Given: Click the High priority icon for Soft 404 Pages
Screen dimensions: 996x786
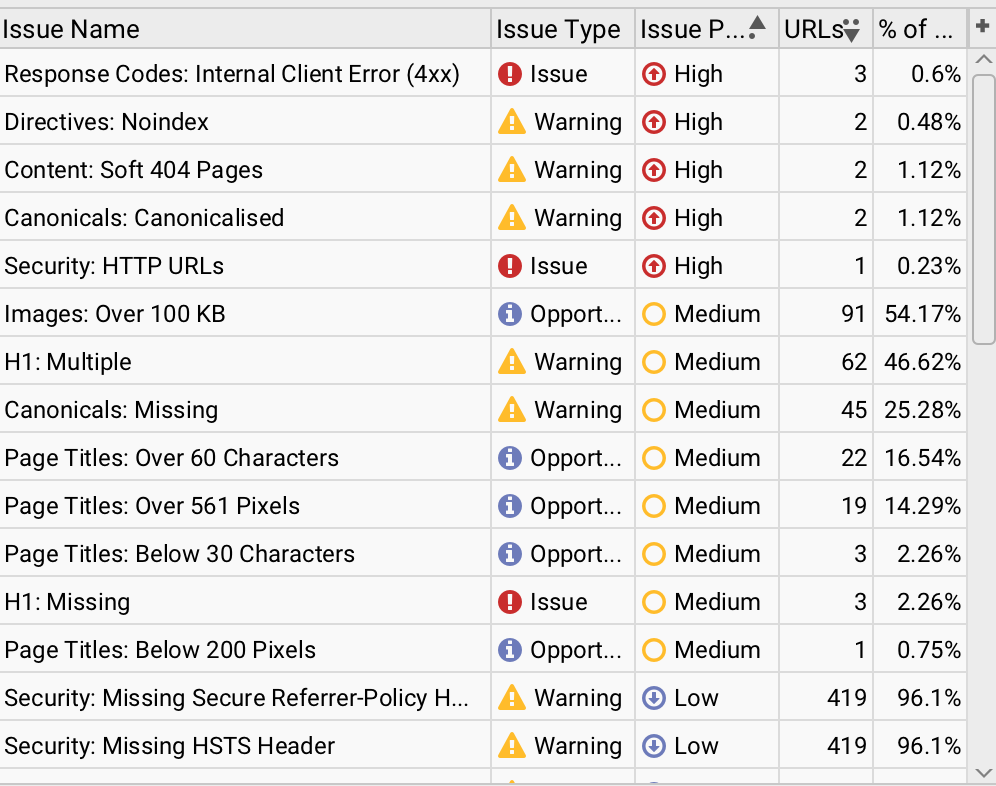Looking at the screenshot, I should coord(654,170).
